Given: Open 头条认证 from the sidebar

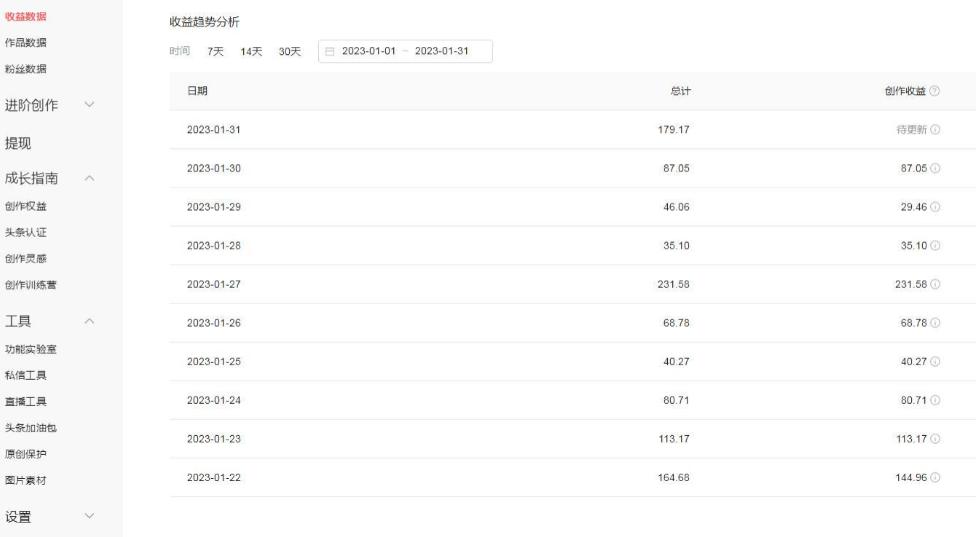Looking at the screenshot, I should tap(25, 233).
